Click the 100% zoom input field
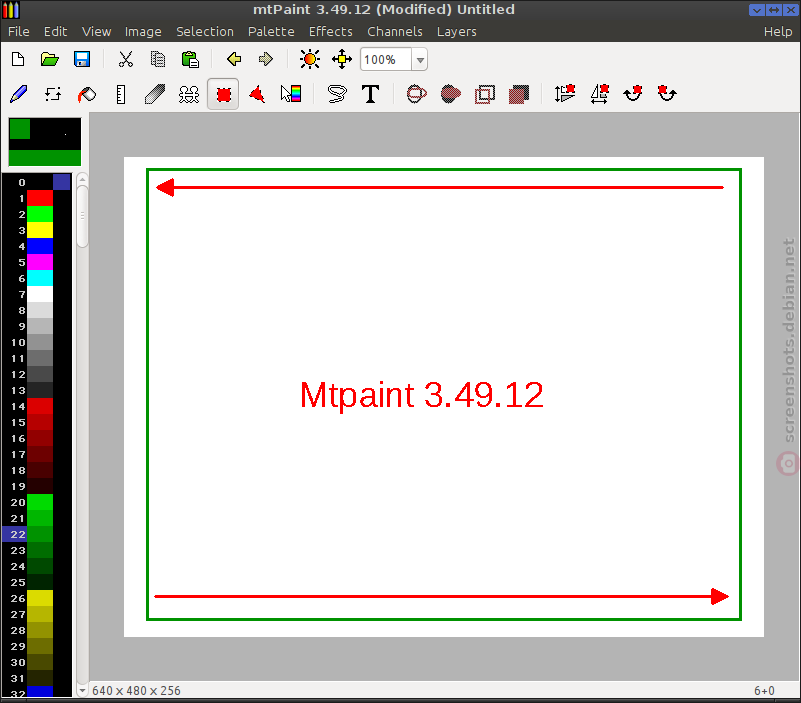The height and width of the screenshot is (703, 801). click(386, 60)
